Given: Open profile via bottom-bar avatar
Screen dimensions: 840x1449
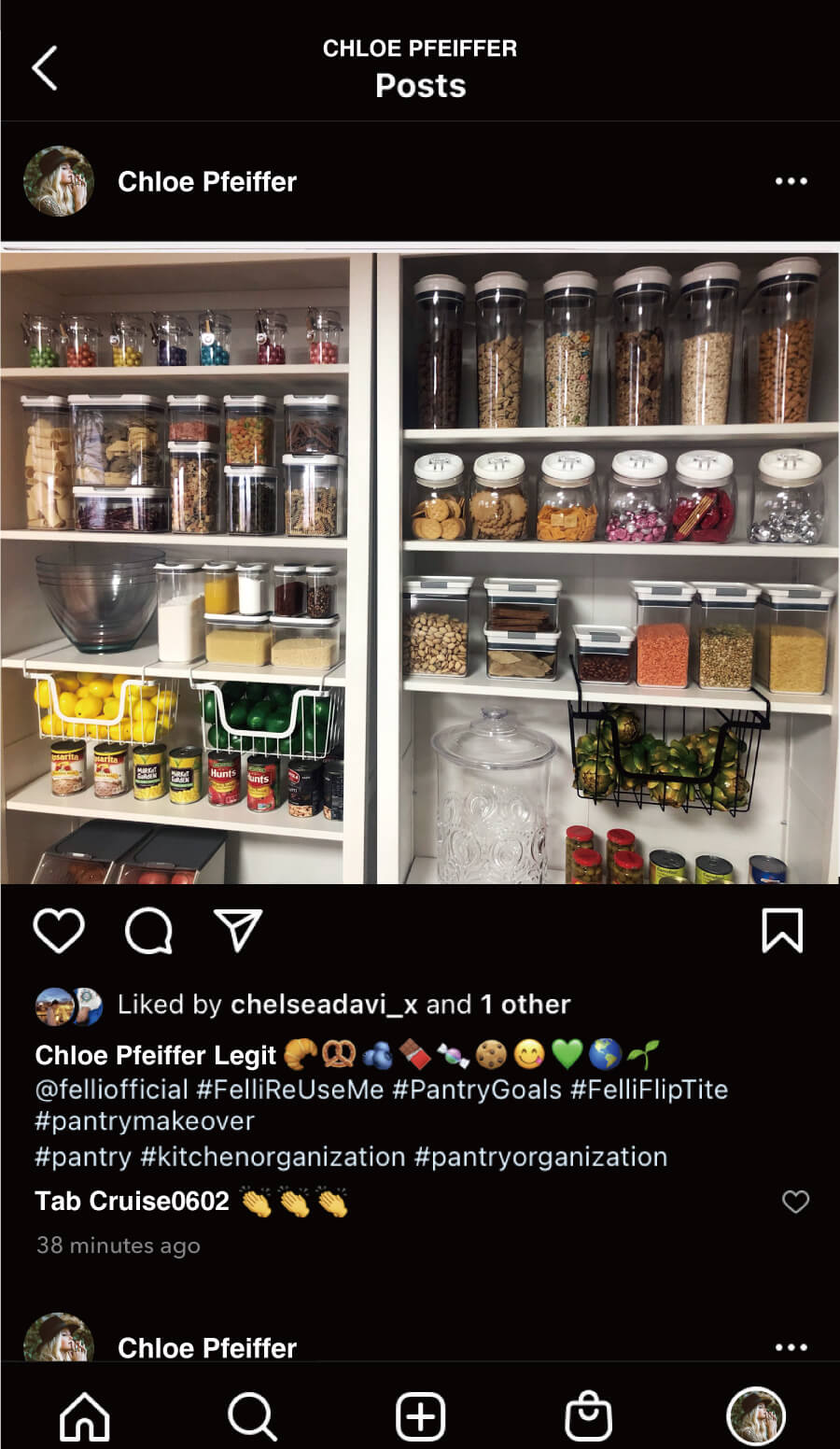Looking at the screenshot, I should [756, 1416].
